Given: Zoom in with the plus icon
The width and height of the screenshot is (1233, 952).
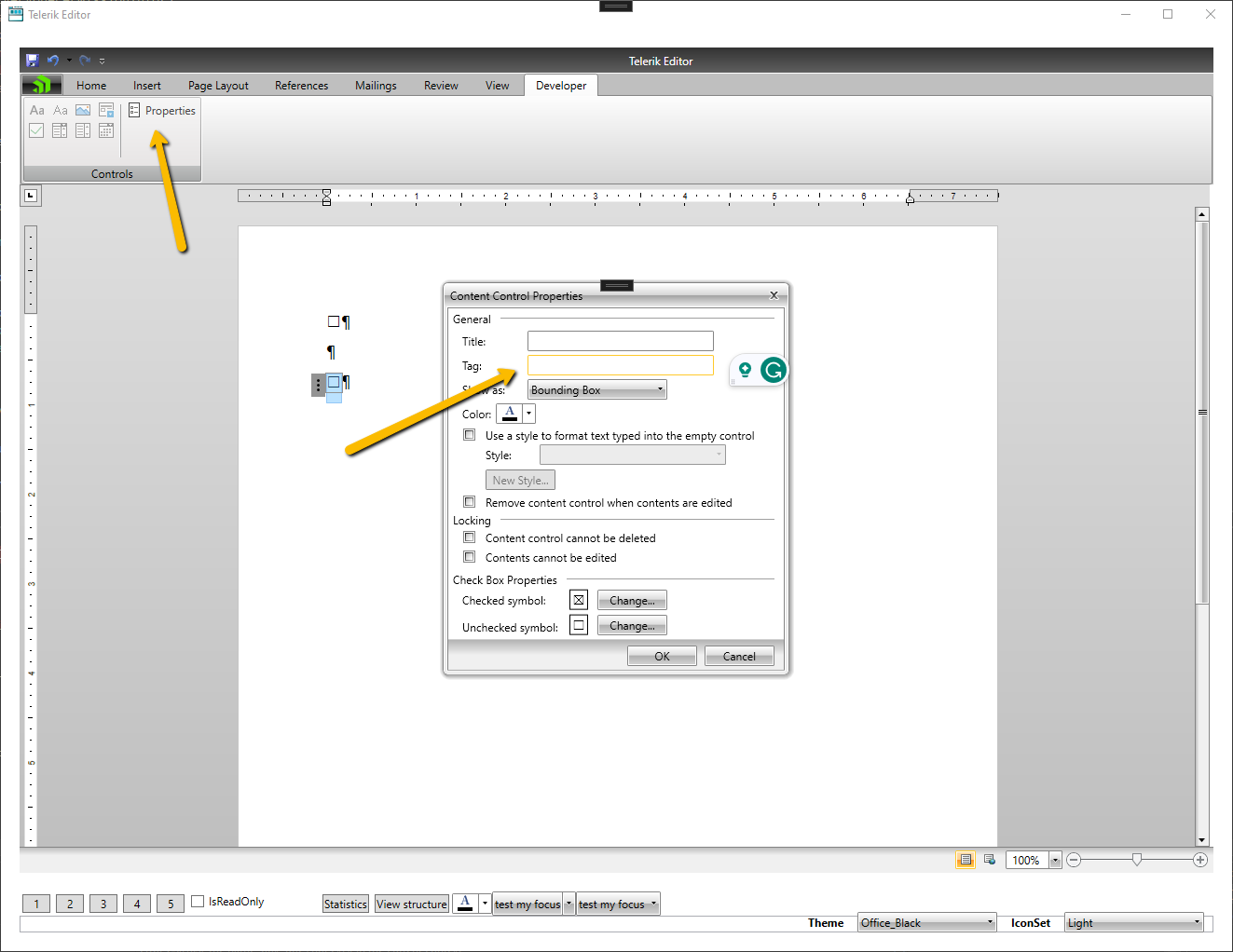Looking at the screenshot, I should click(x=1200, y=860).
